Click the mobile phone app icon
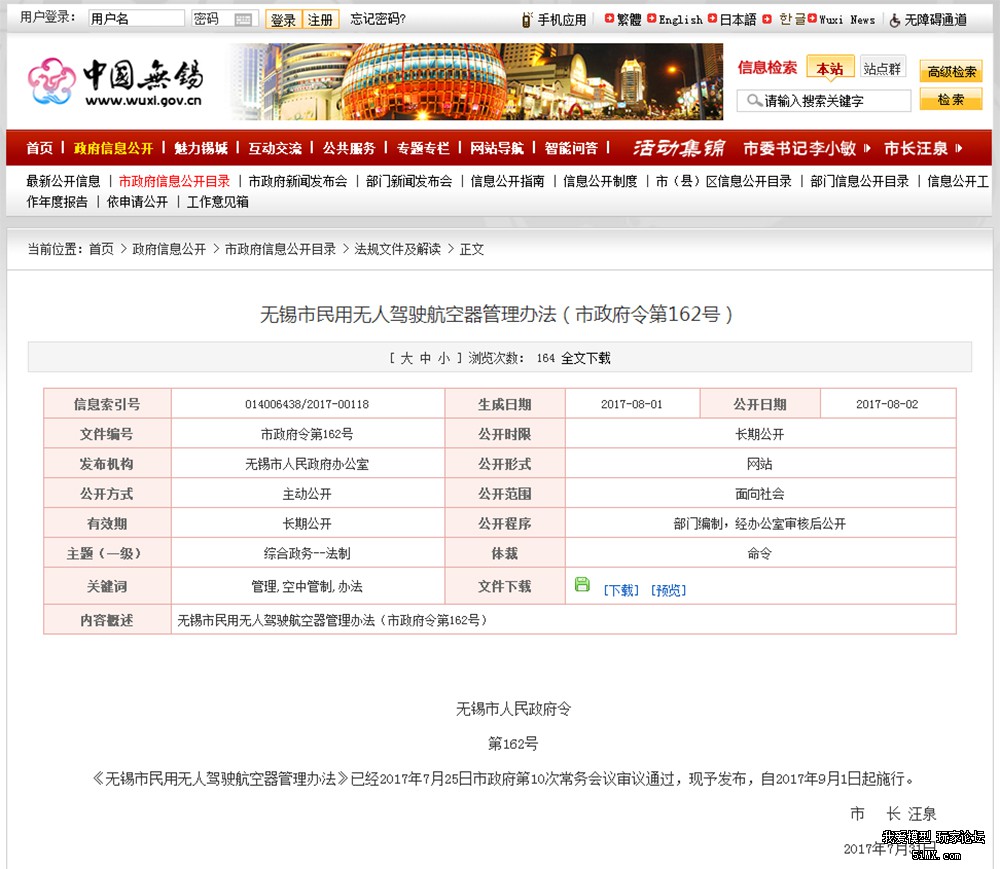 (526, 19)
